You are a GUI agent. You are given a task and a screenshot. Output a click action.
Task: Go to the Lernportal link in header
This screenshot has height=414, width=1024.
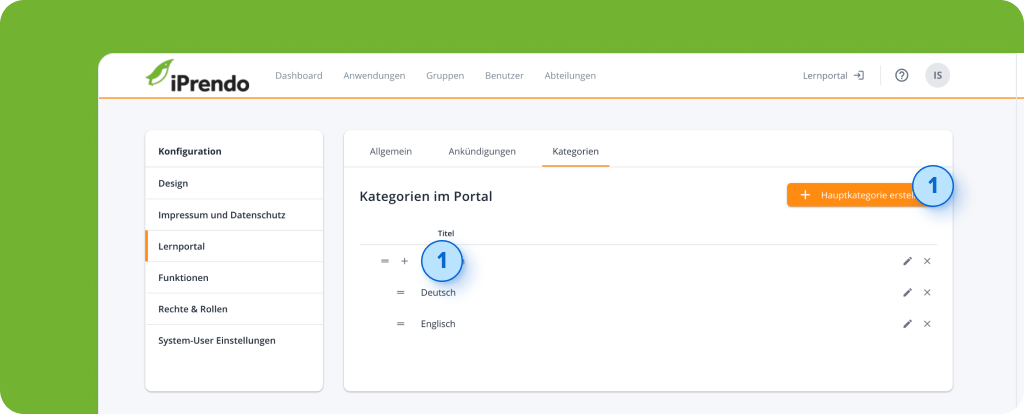(833, 75)
